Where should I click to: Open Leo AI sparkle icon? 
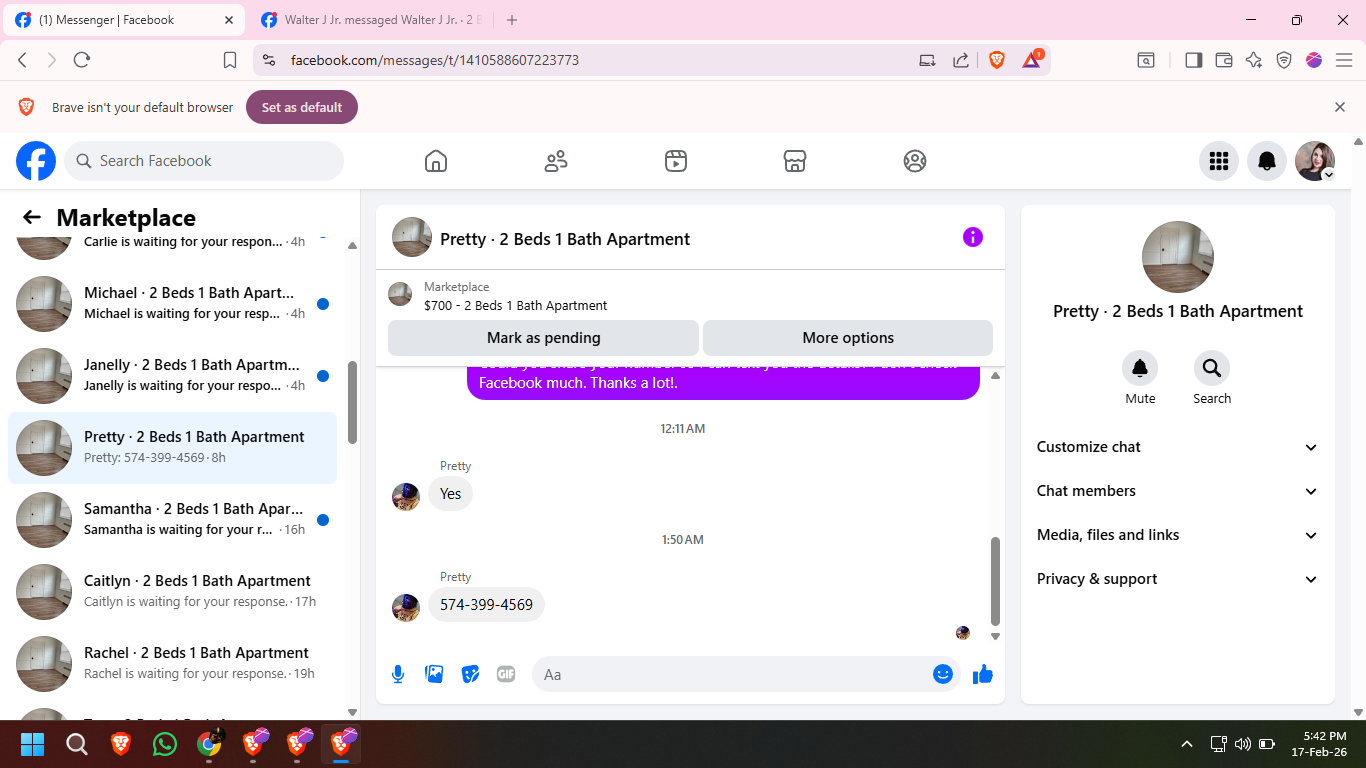[1254, 60]
